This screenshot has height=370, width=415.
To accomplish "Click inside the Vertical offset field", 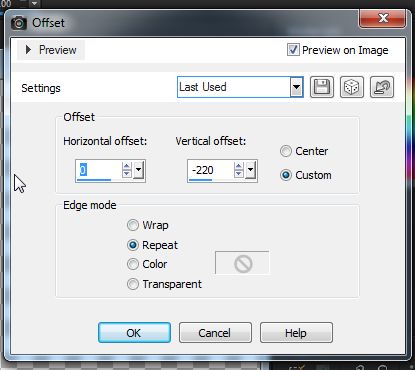I will pos(211,170).
